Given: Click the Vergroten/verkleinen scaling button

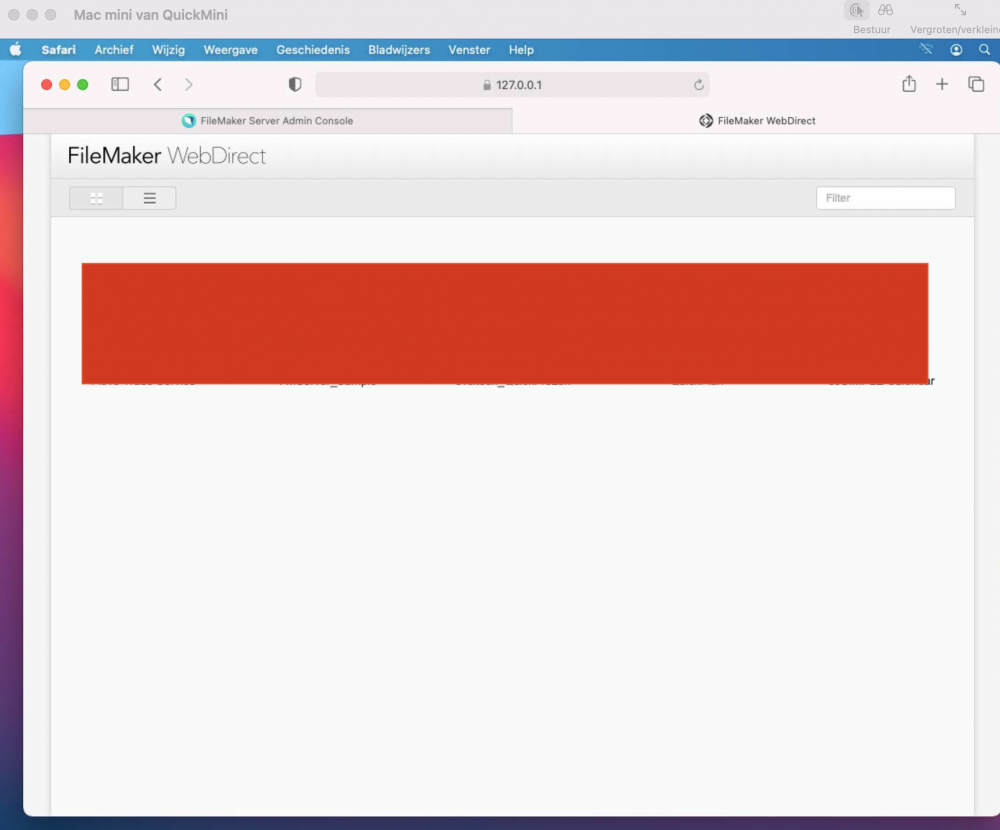Looking at the screenshot, I should [x=959, y=11].
